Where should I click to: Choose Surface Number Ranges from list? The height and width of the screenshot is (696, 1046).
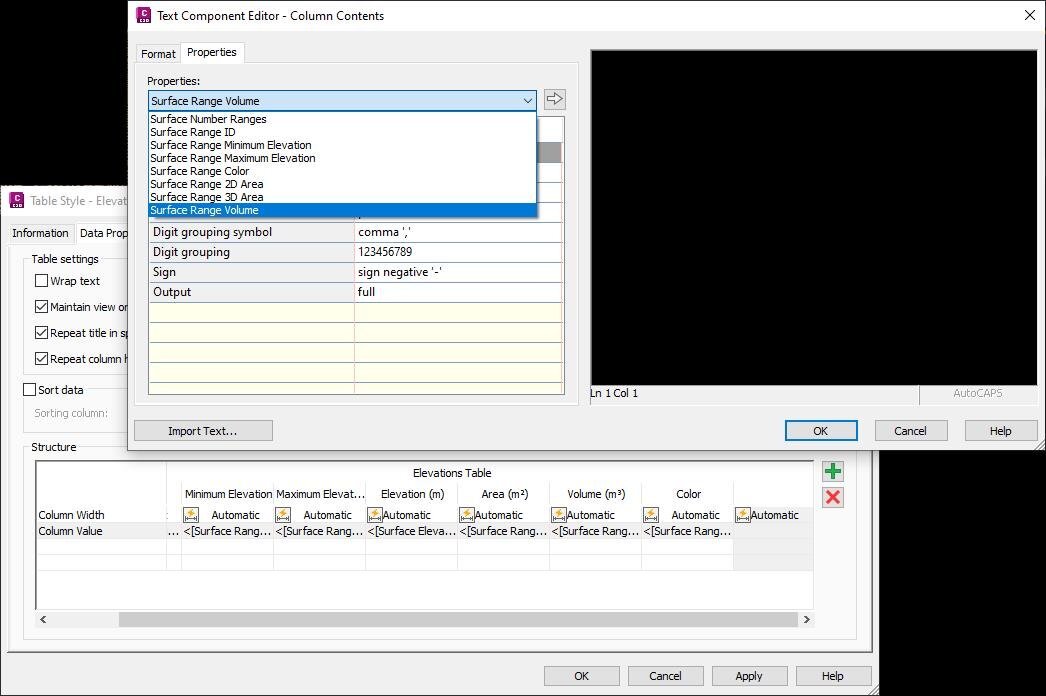point(342,119)
